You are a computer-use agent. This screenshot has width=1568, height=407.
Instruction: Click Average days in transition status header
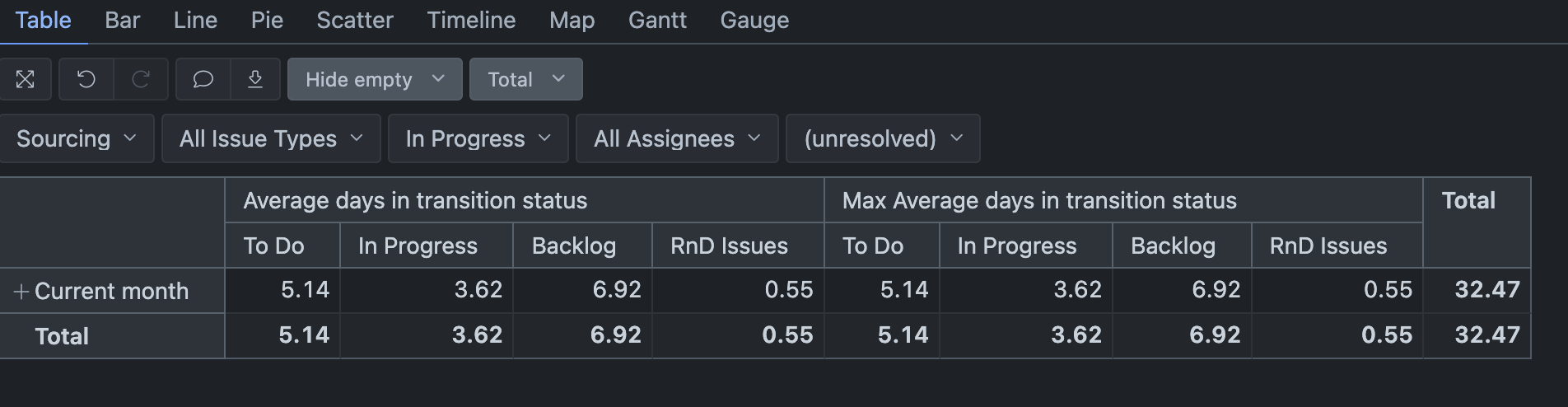[x=415, y=200]
